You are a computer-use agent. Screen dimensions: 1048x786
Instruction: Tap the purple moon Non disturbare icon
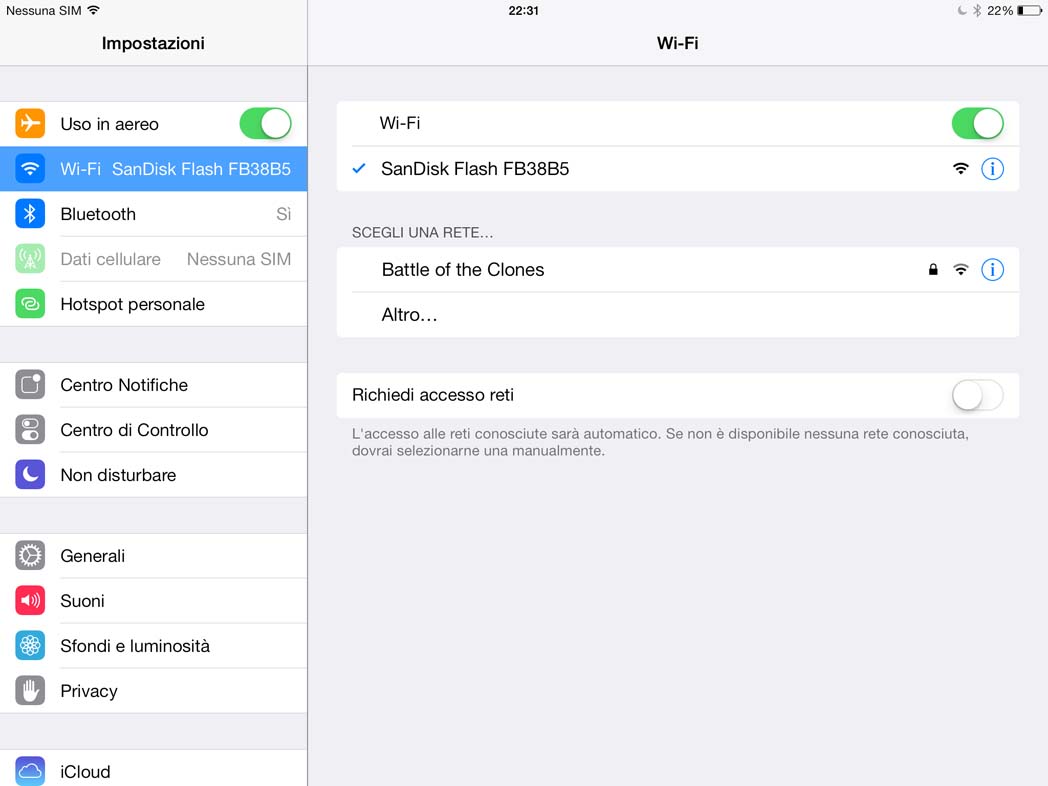[30, 475]
